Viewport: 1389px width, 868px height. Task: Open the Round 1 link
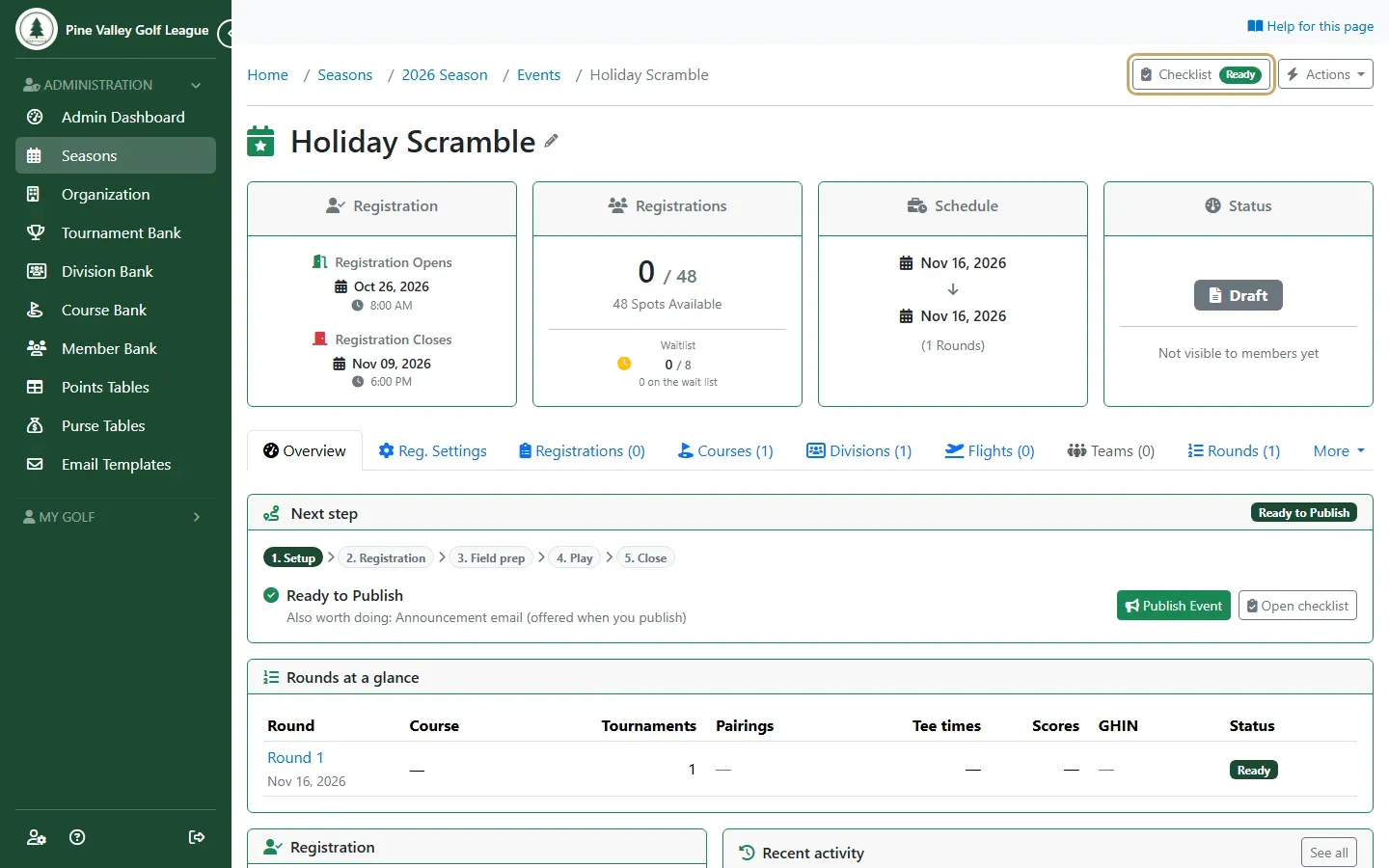click(x=295, y=758)
